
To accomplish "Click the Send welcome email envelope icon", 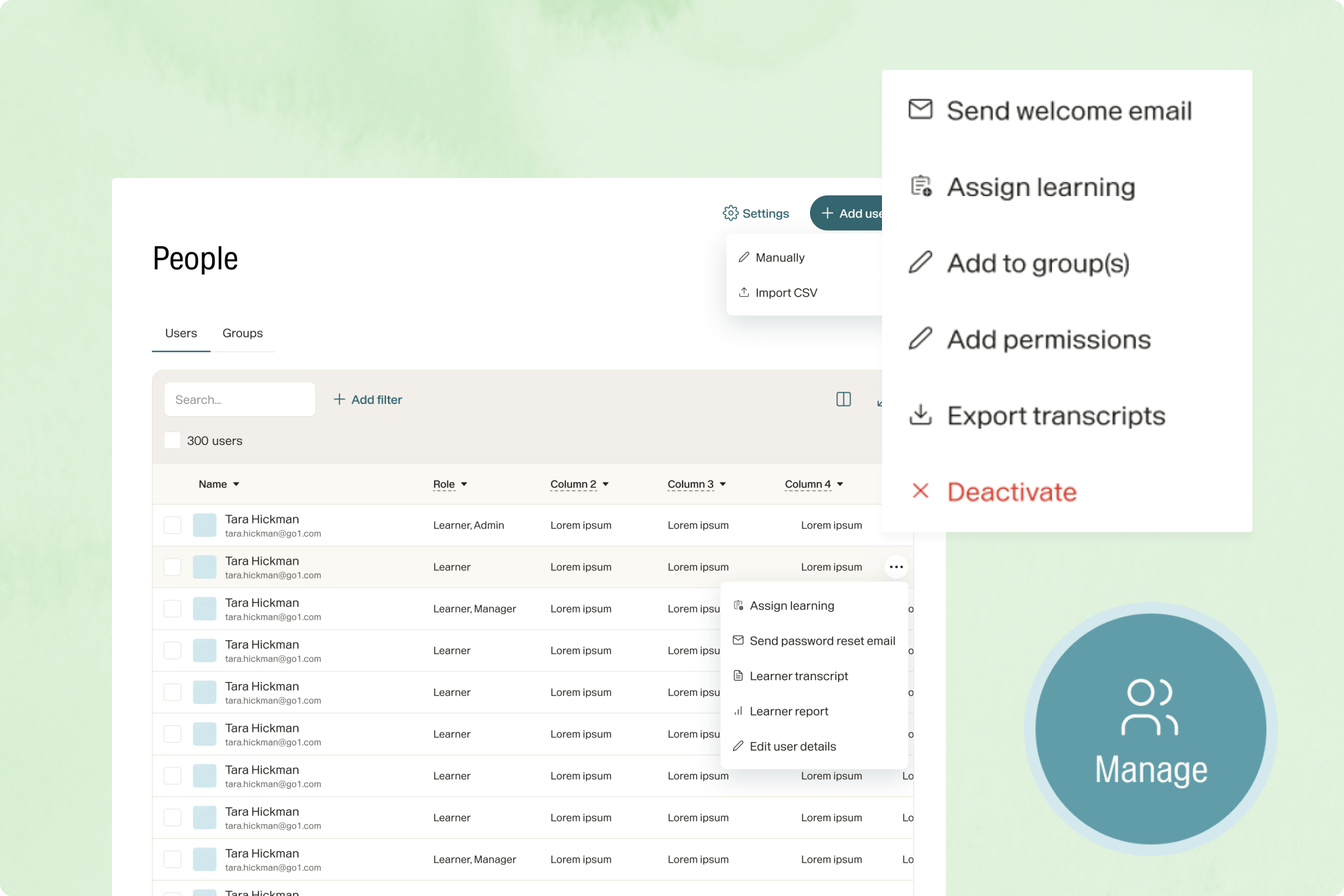I will pyautogui.click(x=921, y=110).
